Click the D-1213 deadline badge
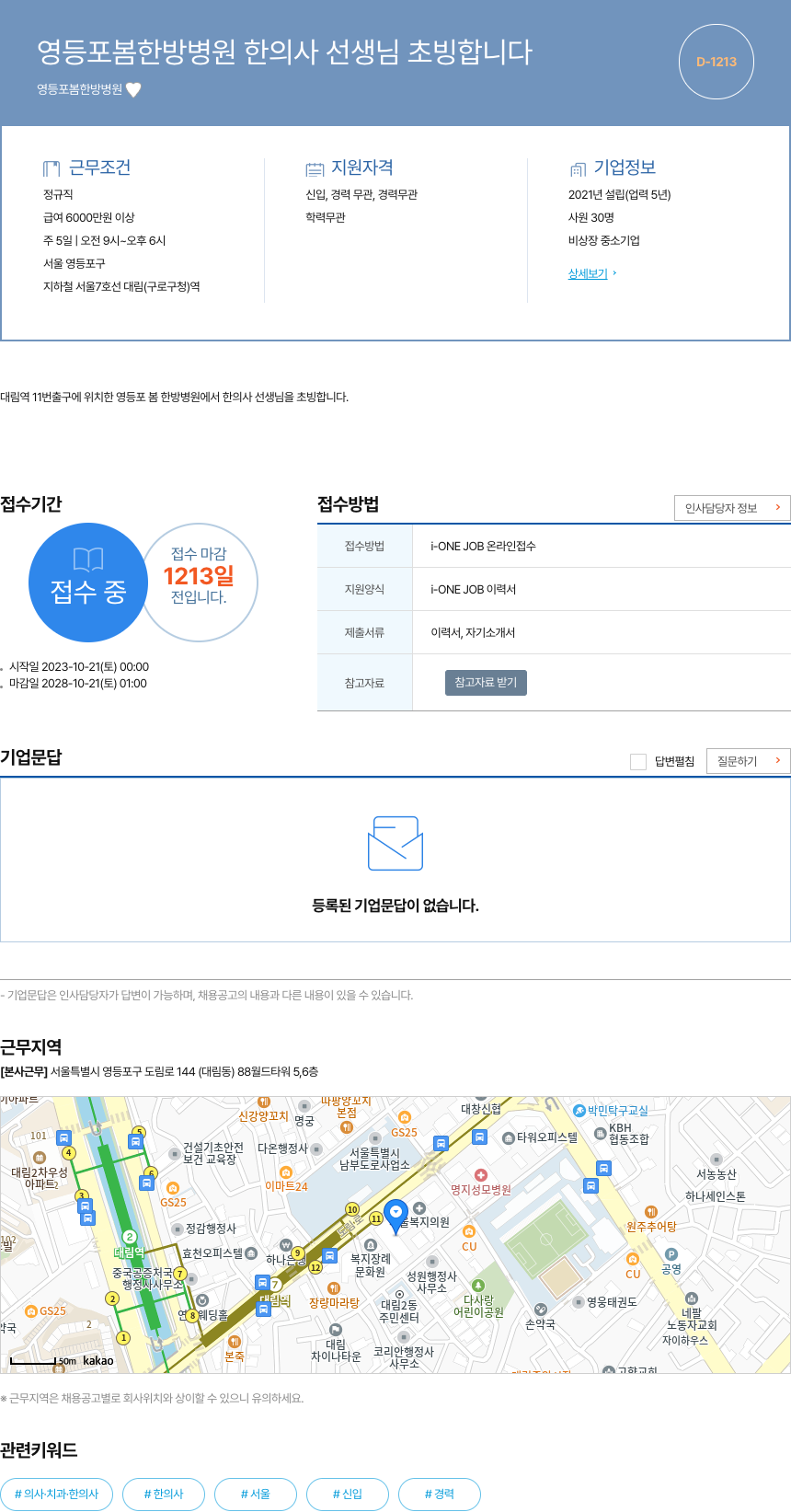 point(716,62)
